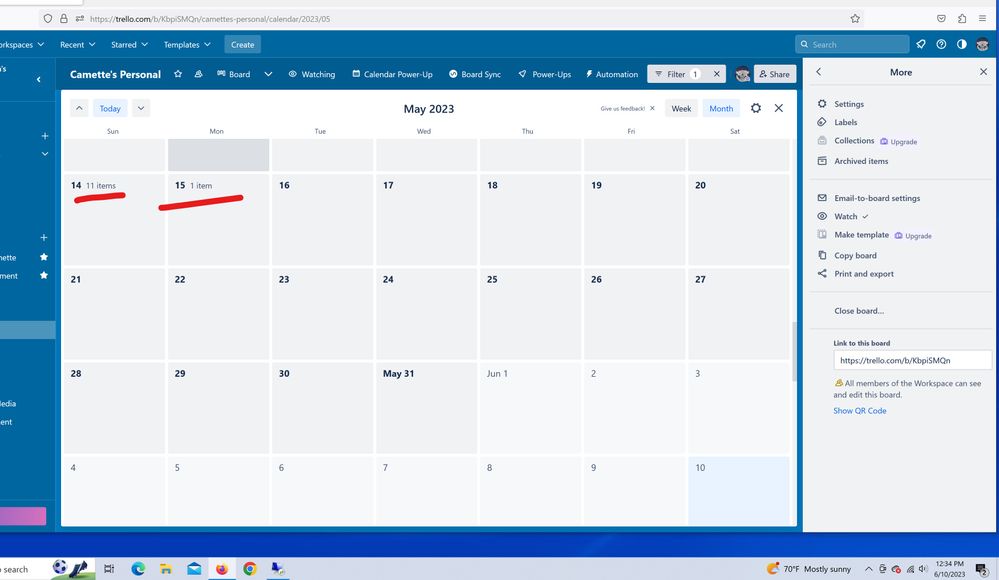Click the Upgrade link next to Collections

click(899, 141)
